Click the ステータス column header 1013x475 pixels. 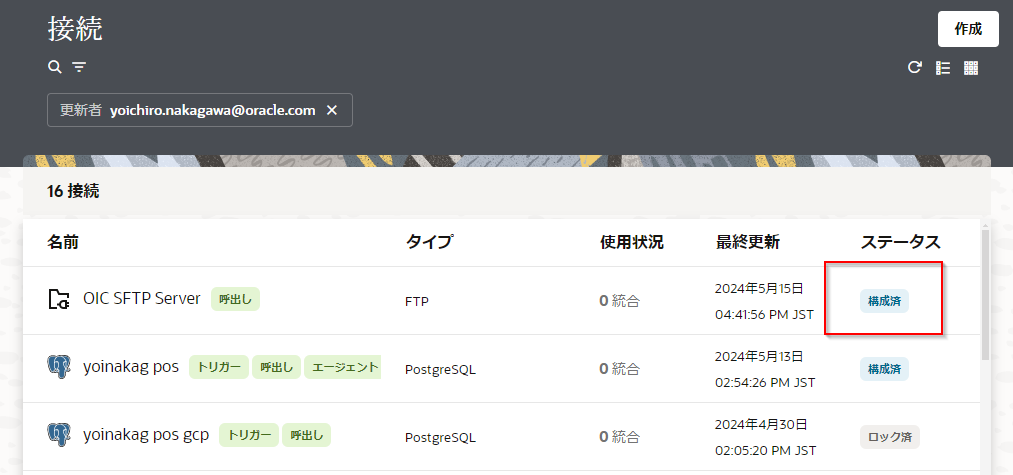[x=900, y=242]
